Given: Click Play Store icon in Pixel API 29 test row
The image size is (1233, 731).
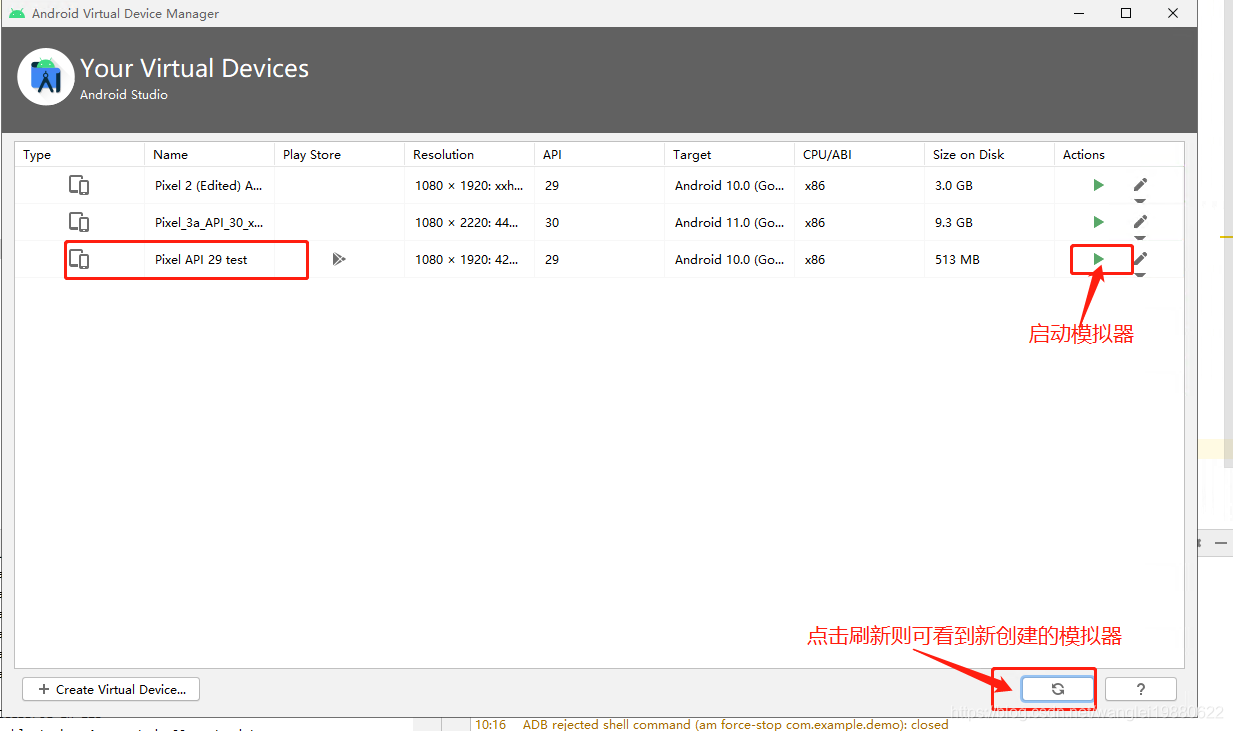Looking at the screenshot, I should tap(339, 259).
